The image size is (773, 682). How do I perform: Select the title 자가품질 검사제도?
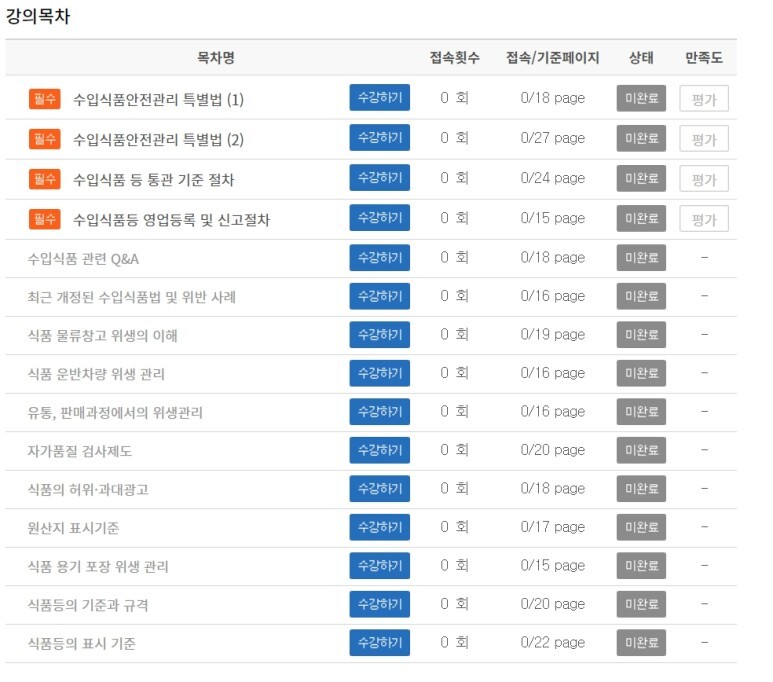coord(79,451)
